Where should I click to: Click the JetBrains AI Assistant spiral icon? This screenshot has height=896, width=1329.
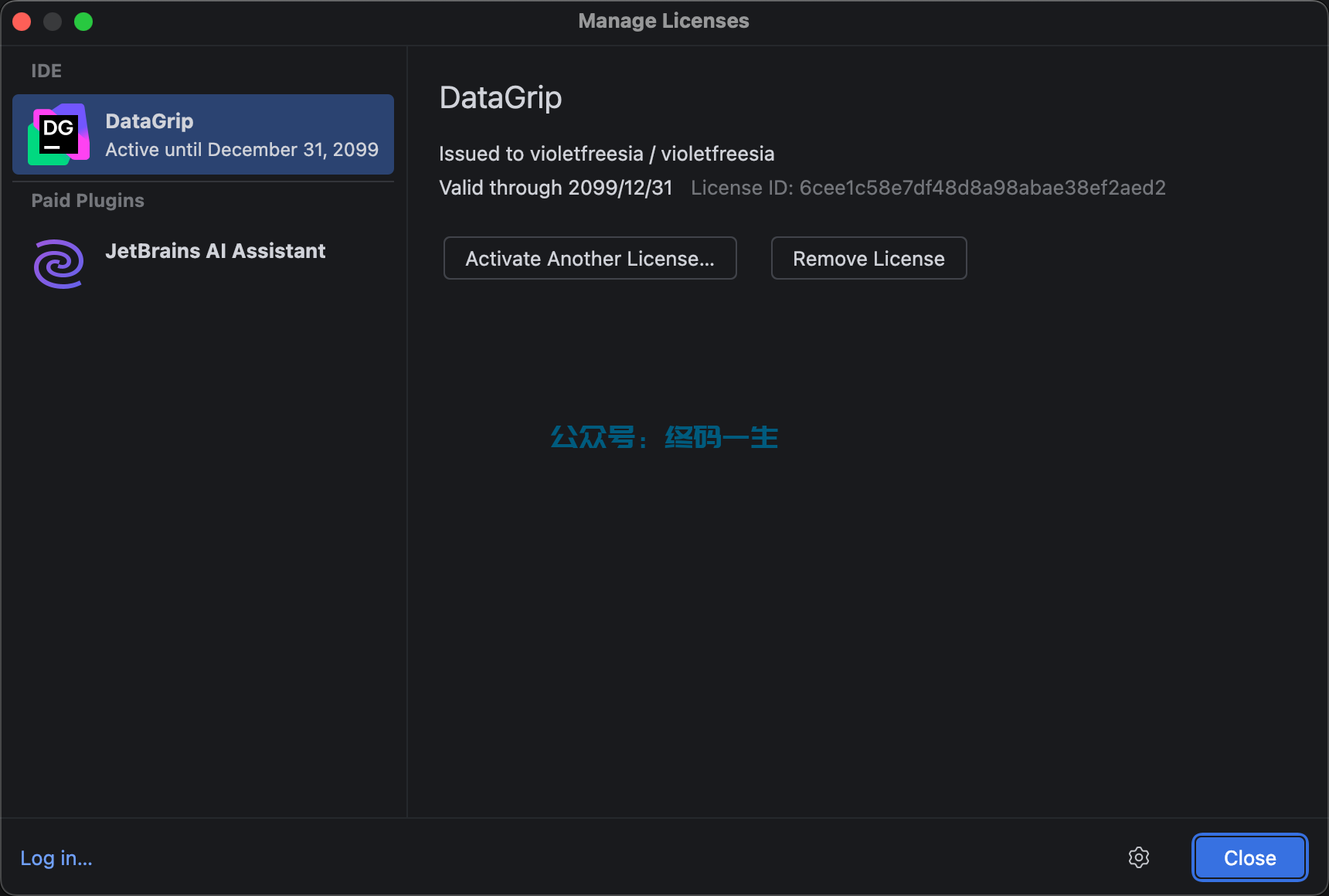[59, 263]
